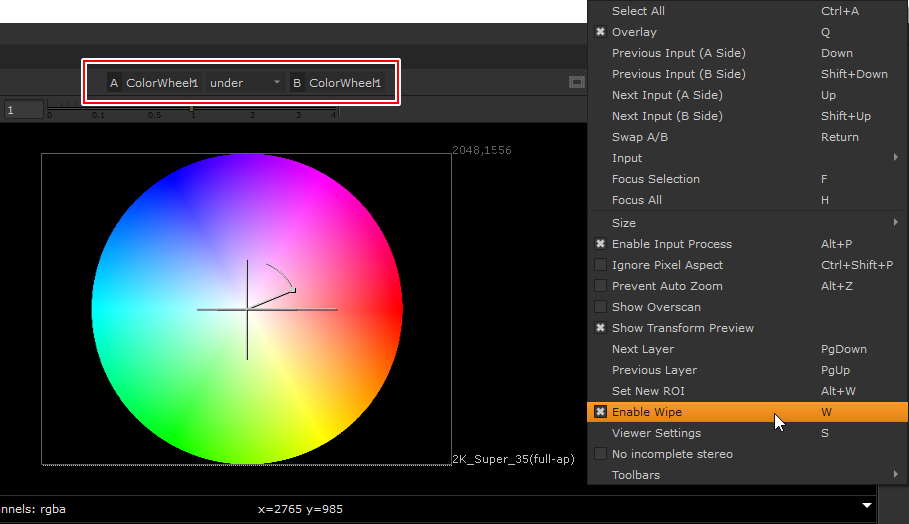This screenshot has width=909, height=524.
Task: Click Set New ROI menu entry
Action: [648, 391]
